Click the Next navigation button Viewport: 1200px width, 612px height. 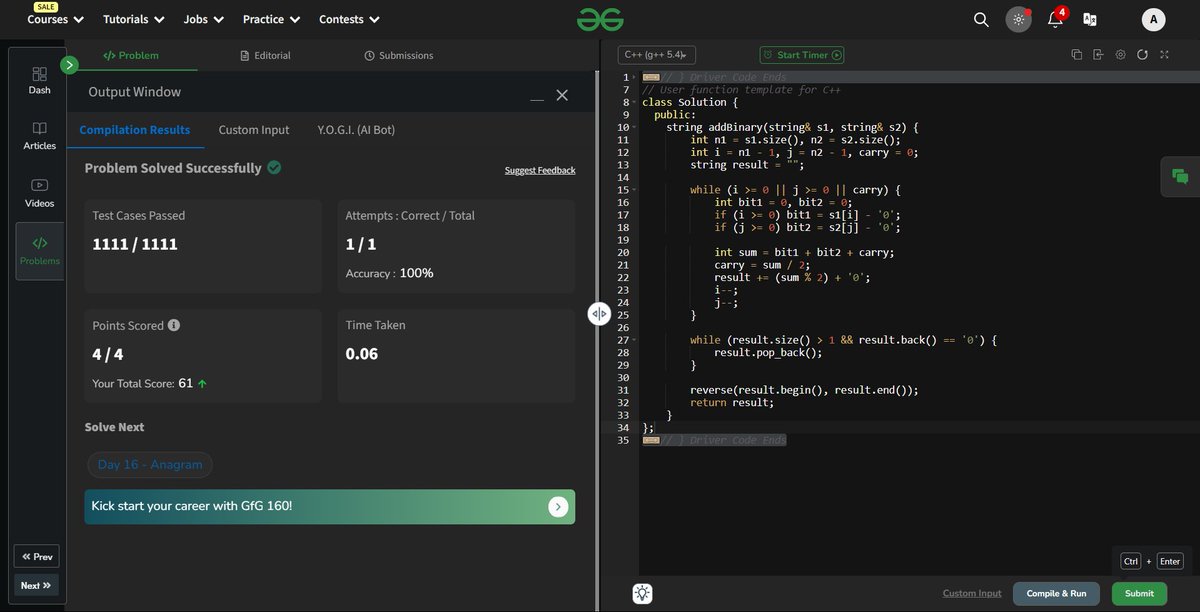[36, 586]
